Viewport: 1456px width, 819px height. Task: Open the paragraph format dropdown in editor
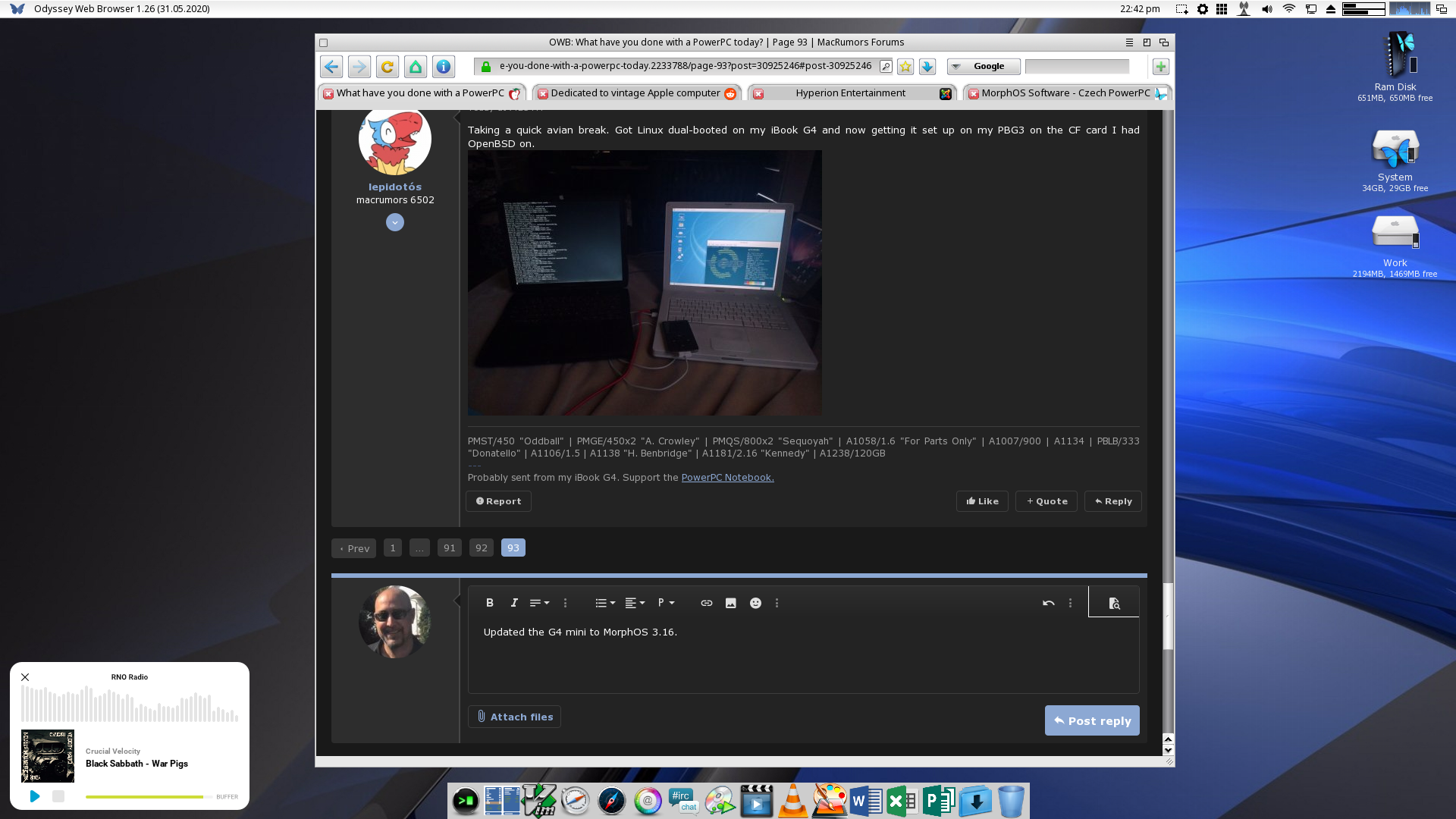tap(666, 603)
